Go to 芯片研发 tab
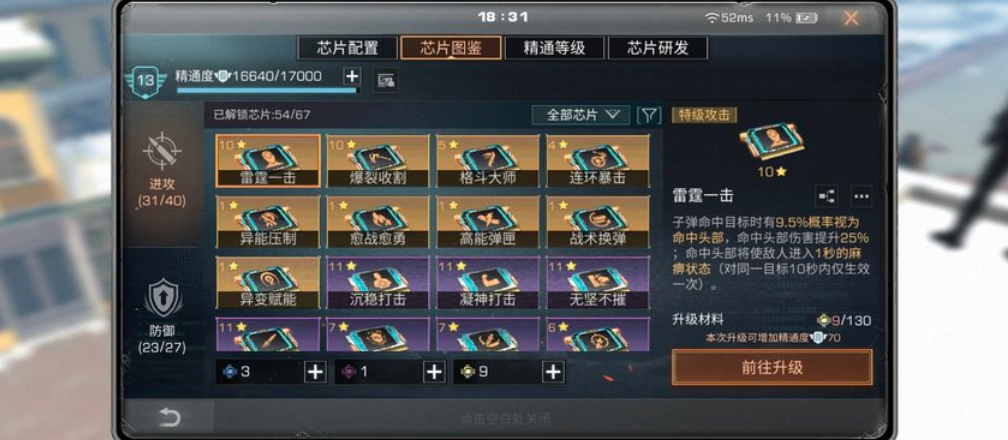This screenshot has width=1008, height=440. (658, 48)
